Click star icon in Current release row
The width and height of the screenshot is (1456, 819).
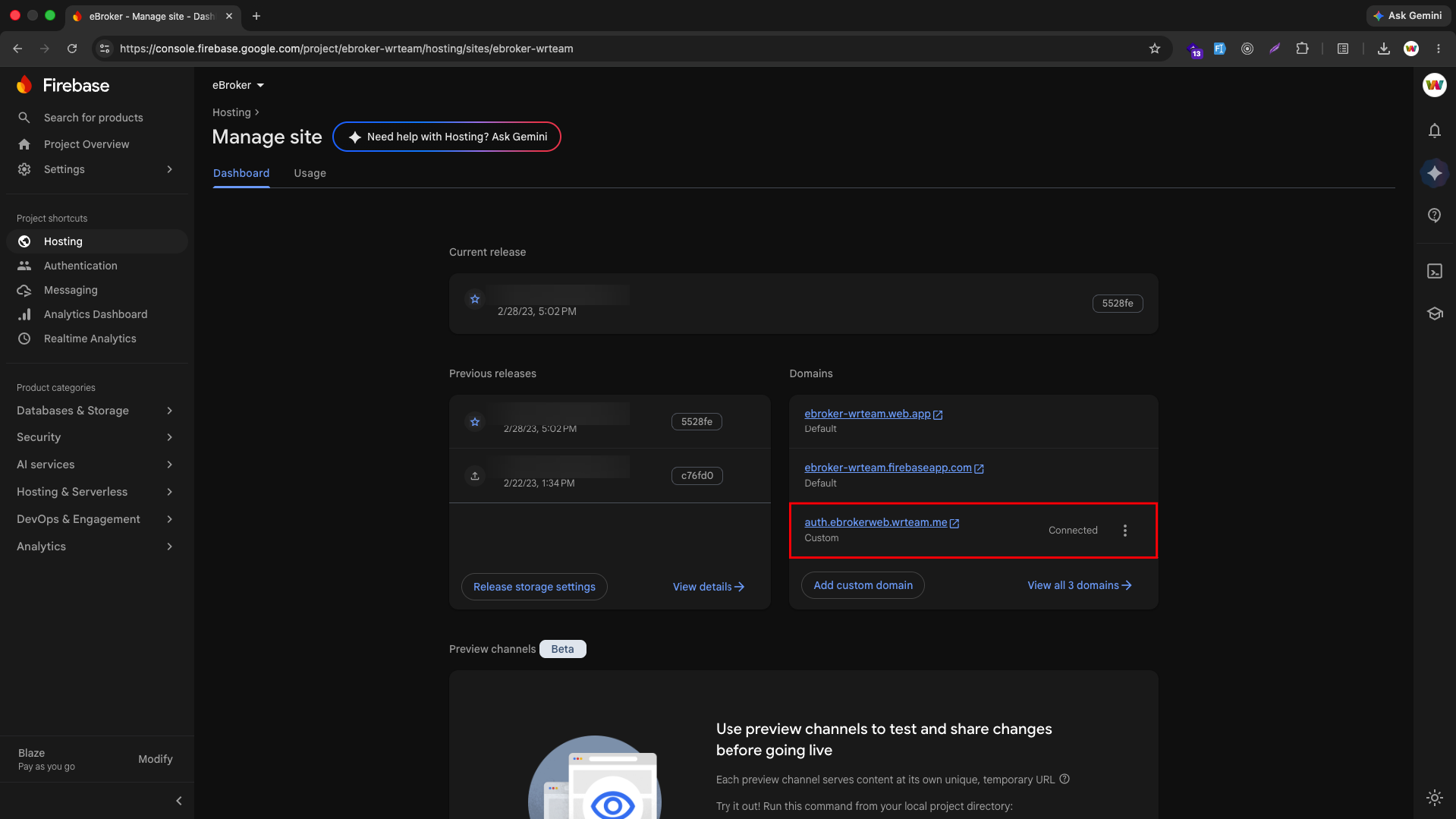pyautogui.click(x=475, y=299)
